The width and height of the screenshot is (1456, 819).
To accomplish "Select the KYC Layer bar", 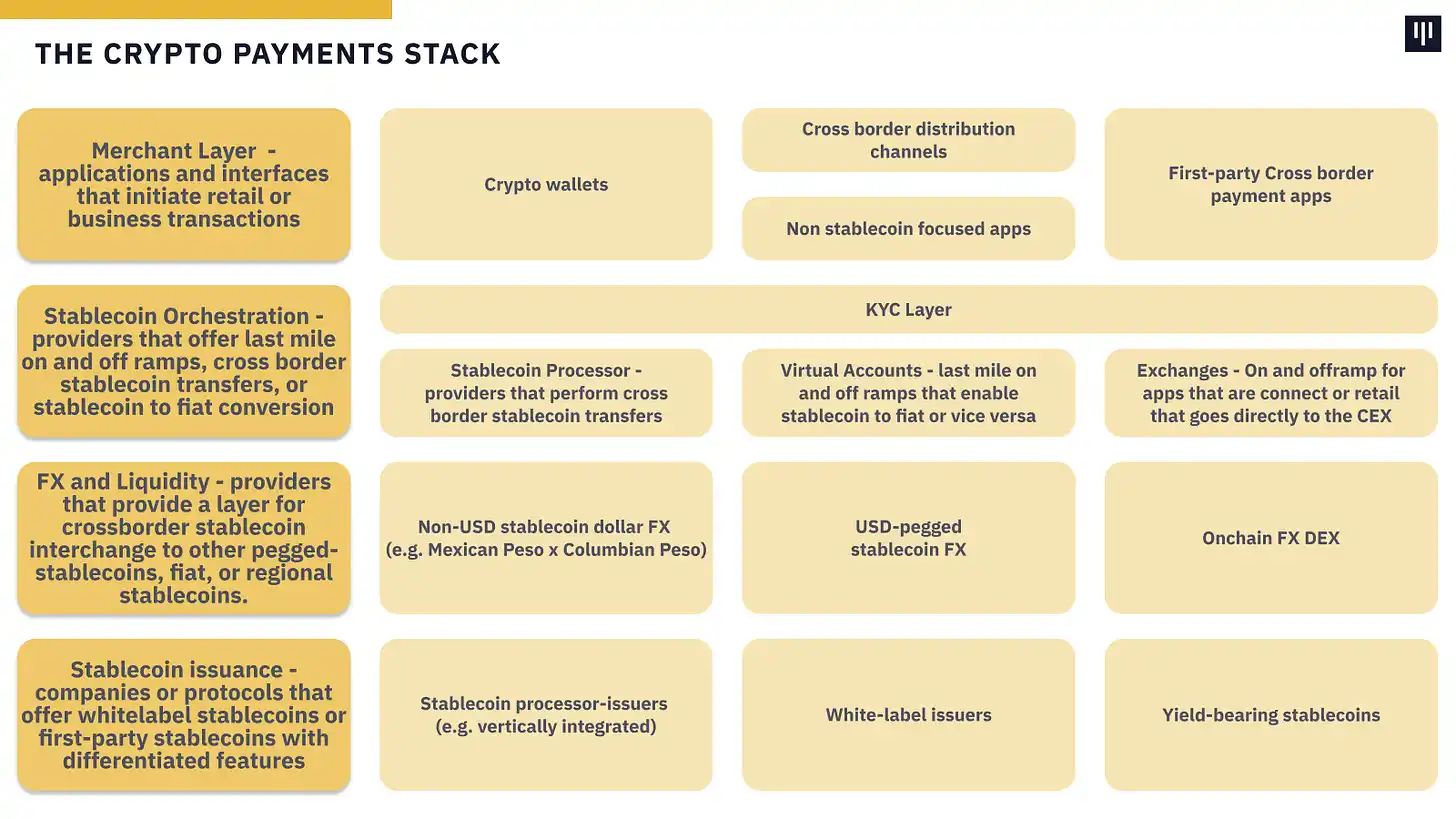I will [908, 310].
